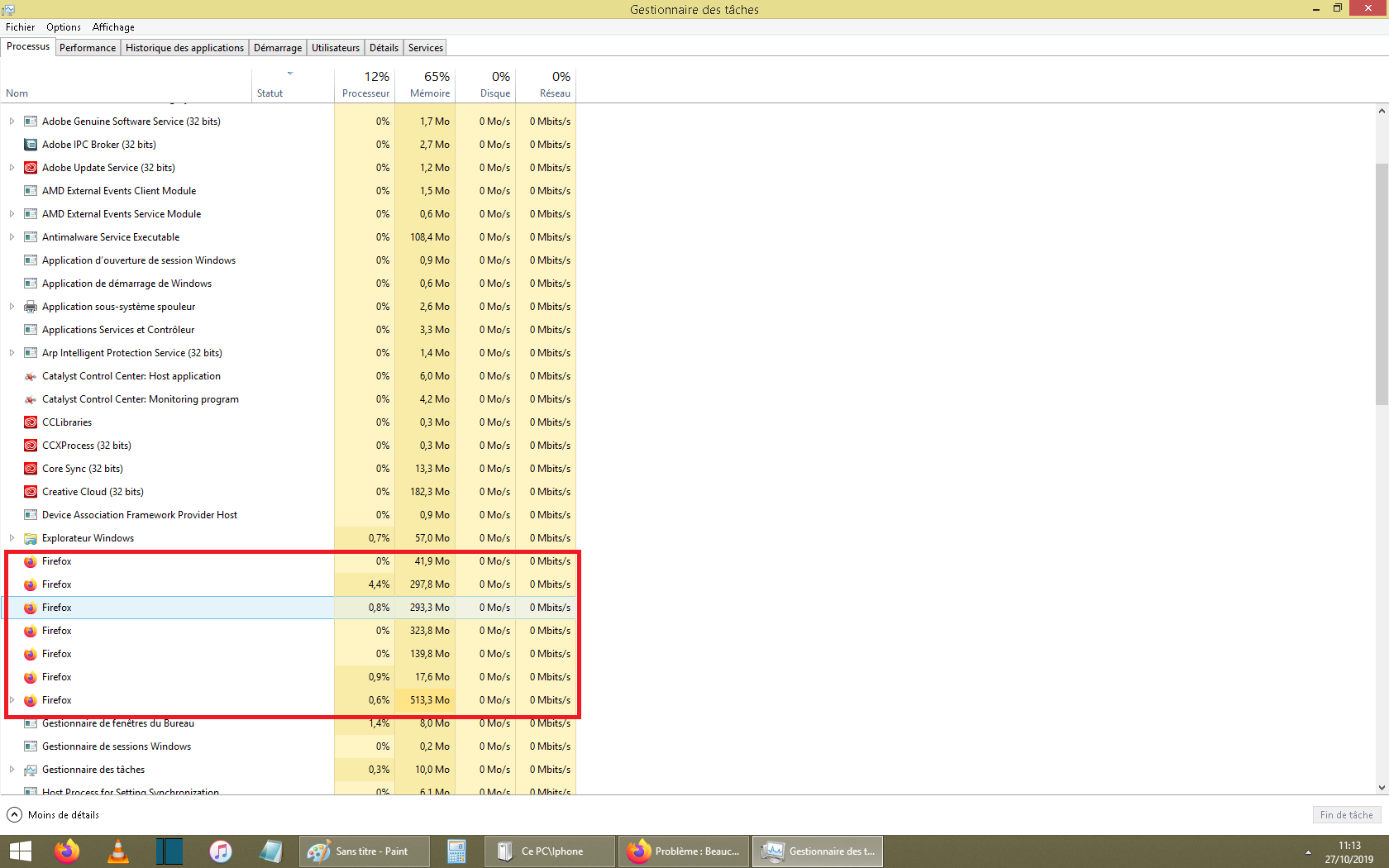Expand Adobe Update Service process

pos(12,168)
